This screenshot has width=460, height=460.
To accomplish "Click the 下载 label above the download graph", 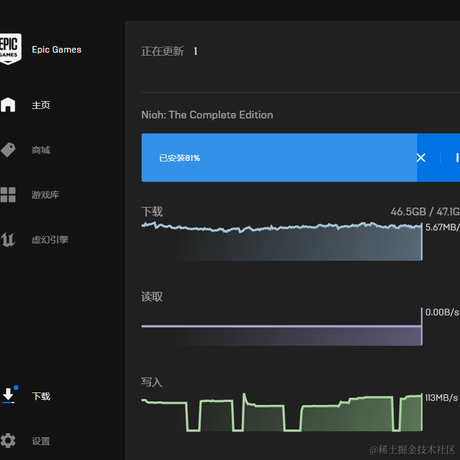I will (152, 212).
